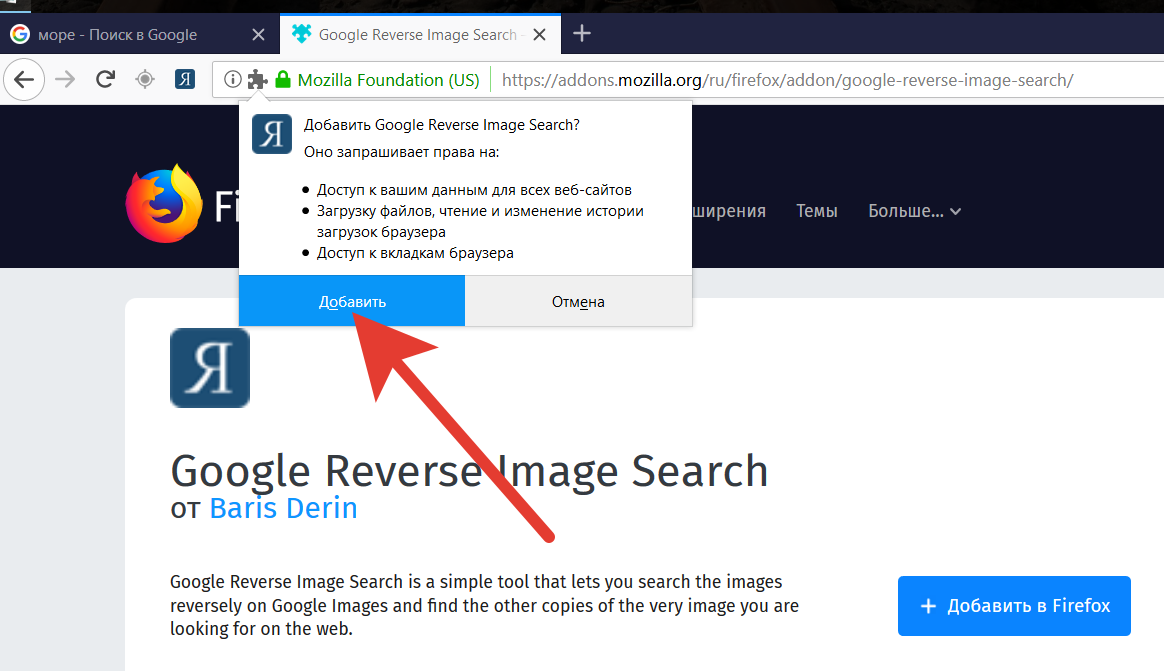Confirm installation by pressing Добавить
1164x671 pixels.
pos(352,301)
